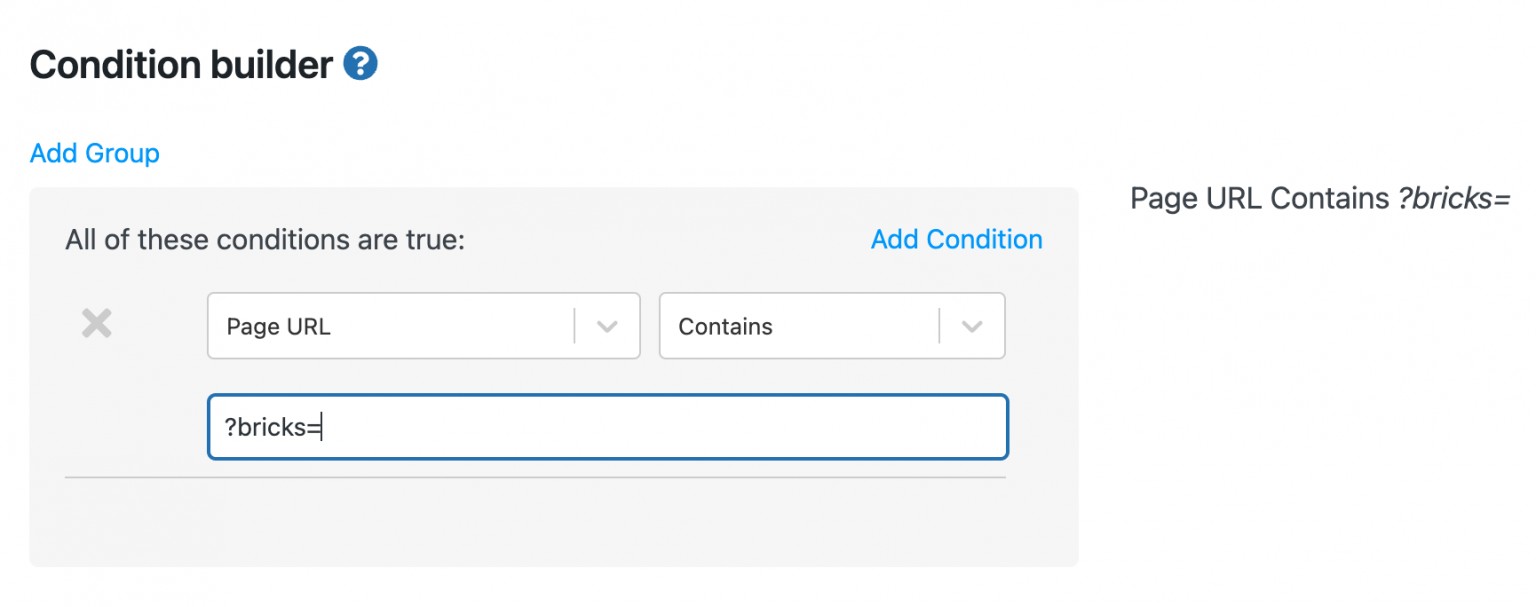This screenshot has height=607, width=1536.
Task: Click Add Group
Action: point(94,152)
